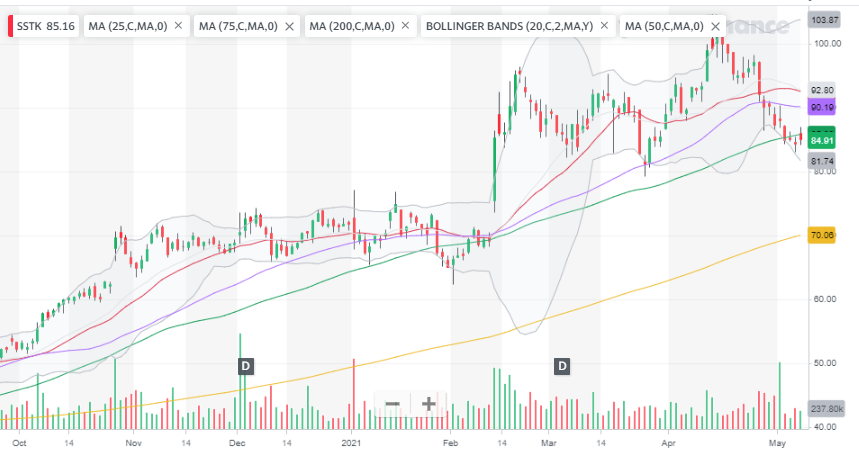Click the December dividend D marker

coord(245,366)
